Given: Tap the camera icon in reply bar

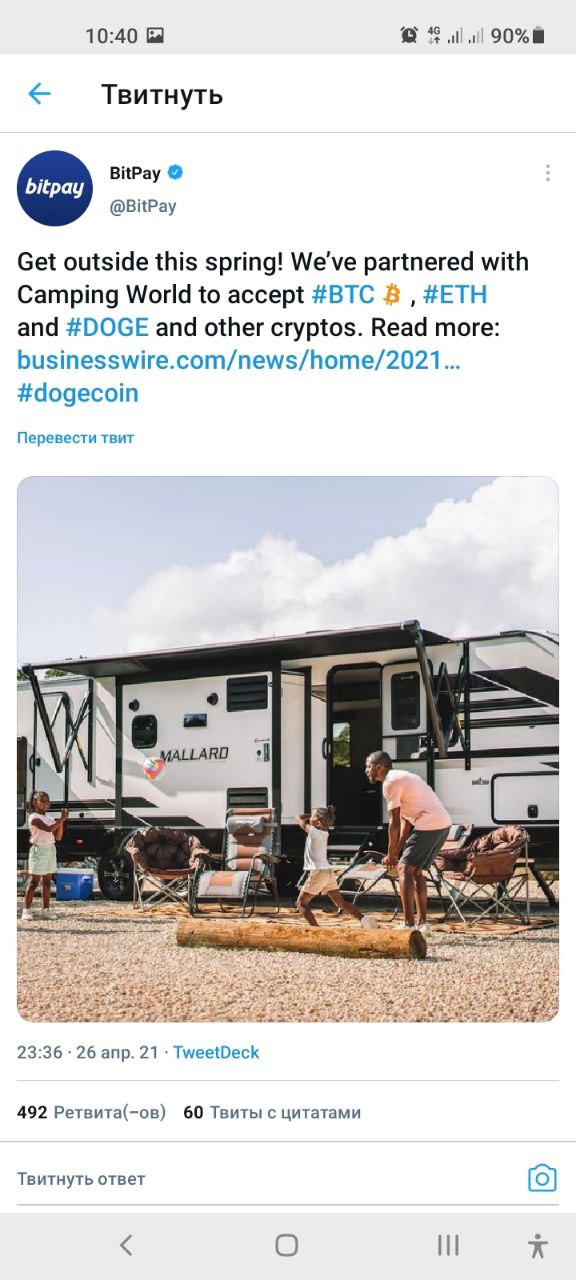Looking at the screenshot, I should tap(542, 1178).
